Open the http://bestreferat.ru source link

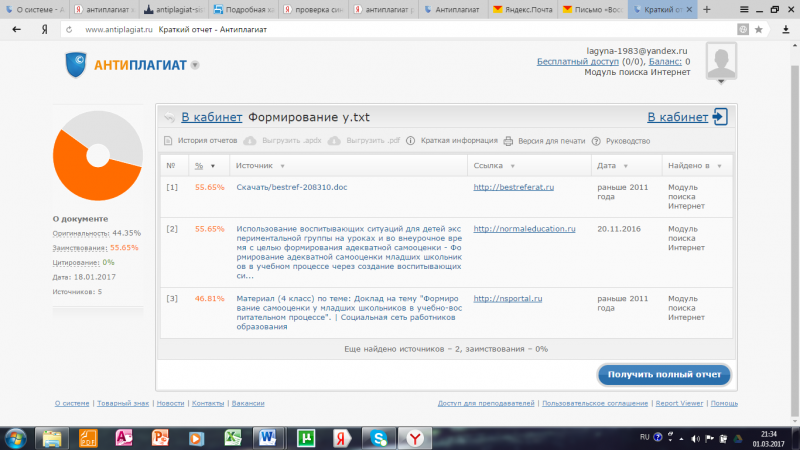(513, 187)
